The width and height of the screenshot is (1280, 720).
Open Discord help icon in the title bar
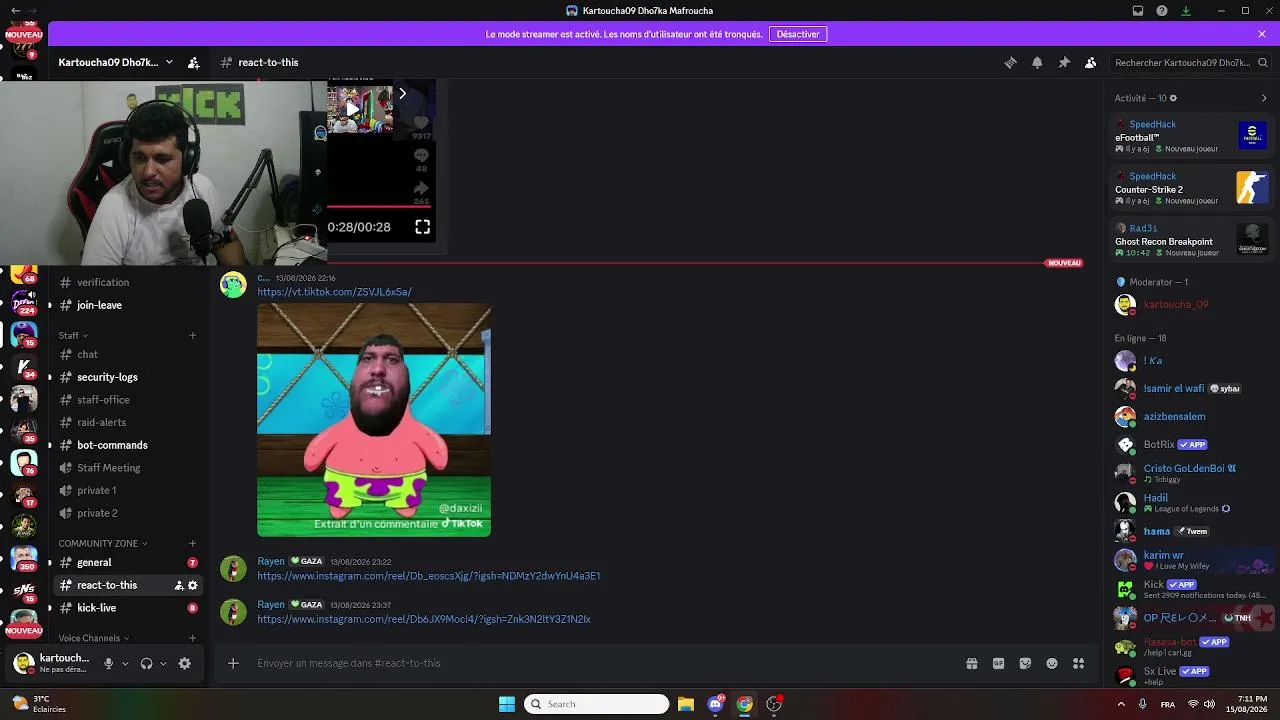coord(1162,11)
